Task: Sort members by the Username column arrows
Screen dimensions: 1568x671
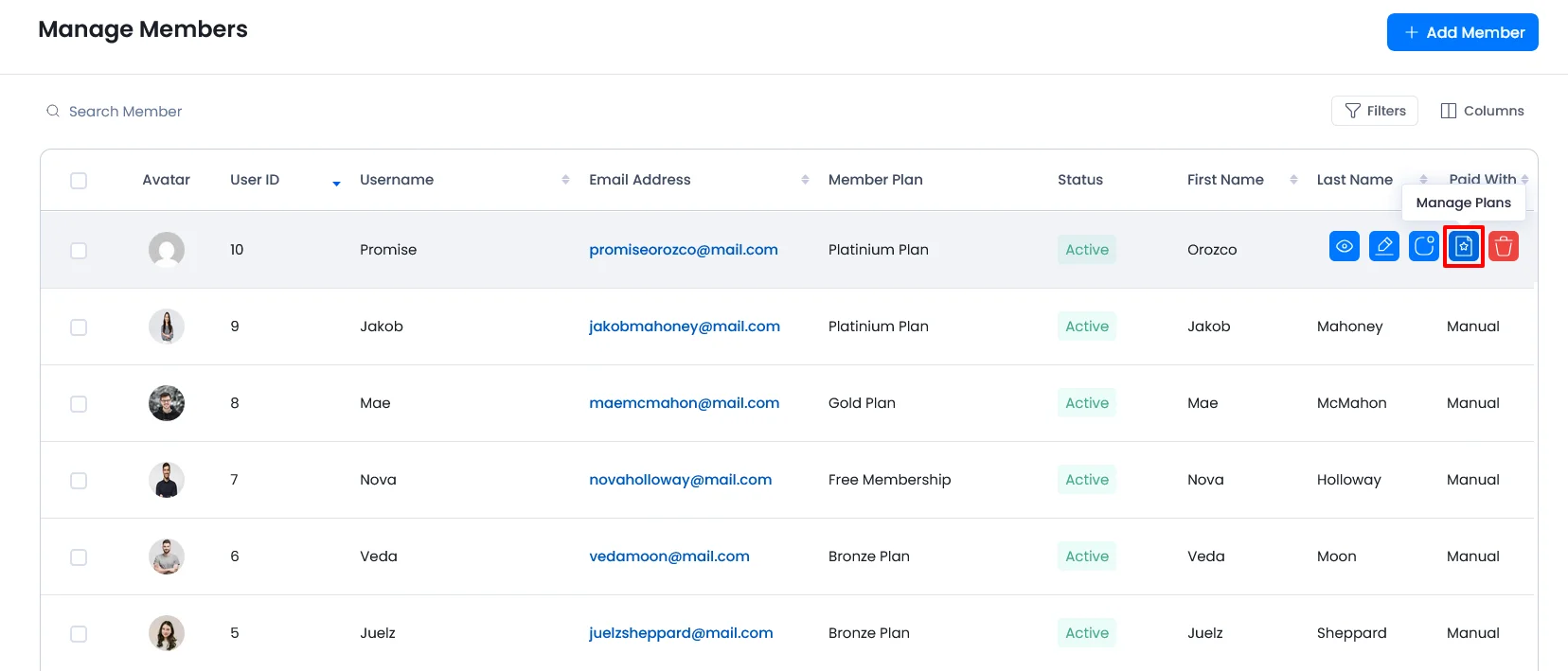Action: pos(565,180)
